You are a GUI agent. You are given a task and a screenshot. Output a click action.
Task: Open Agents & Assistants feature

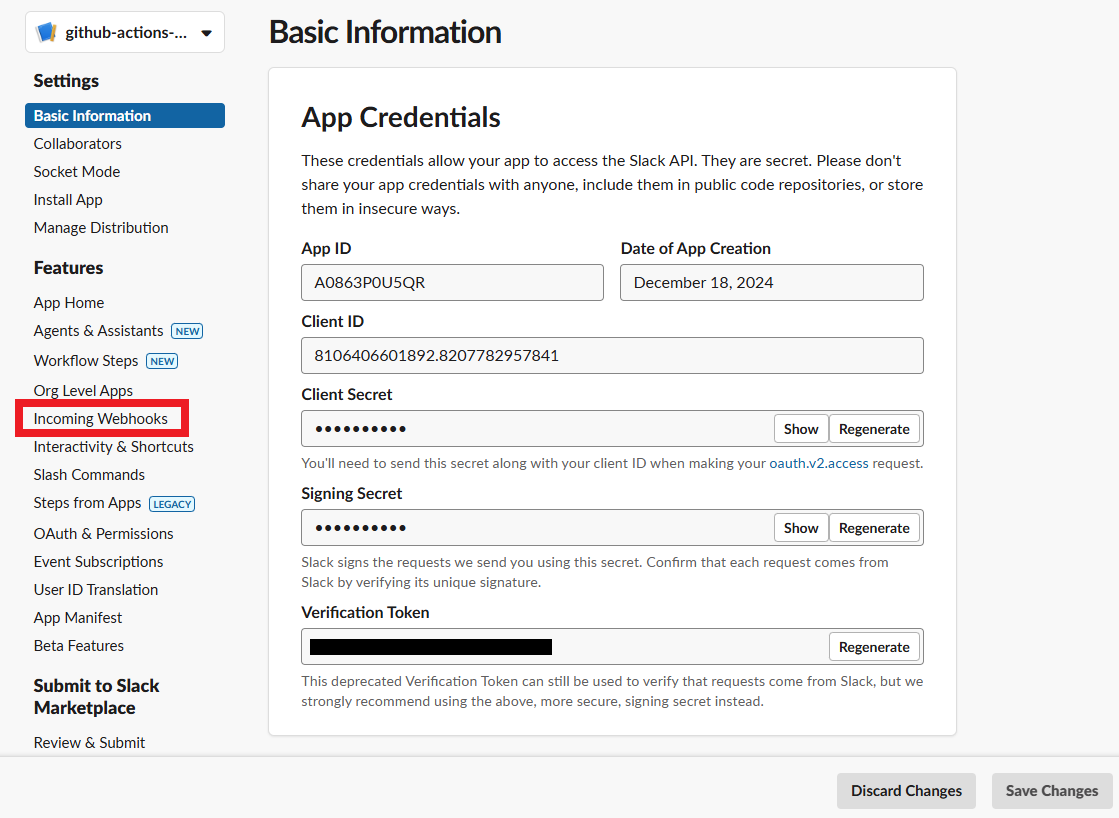coord(98,330)
